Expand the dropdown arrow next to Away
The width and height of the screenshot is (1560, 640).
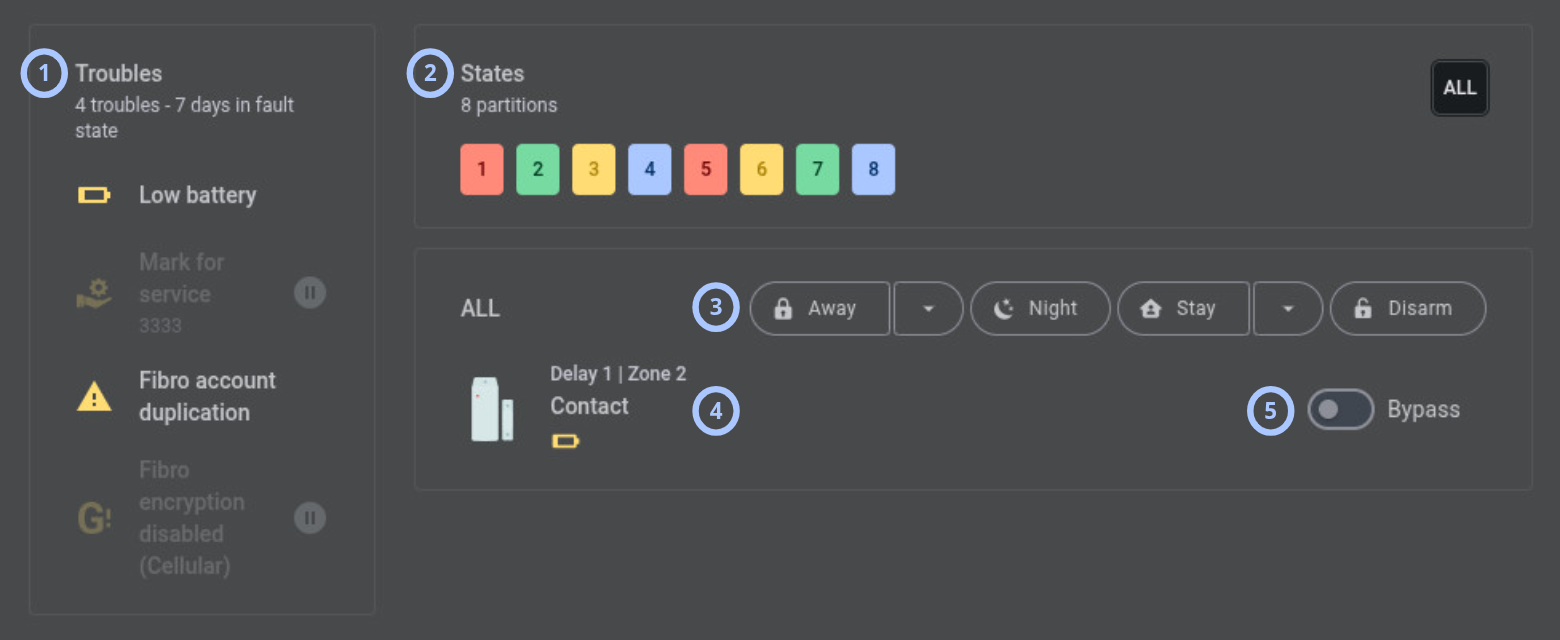click(928, 308)
